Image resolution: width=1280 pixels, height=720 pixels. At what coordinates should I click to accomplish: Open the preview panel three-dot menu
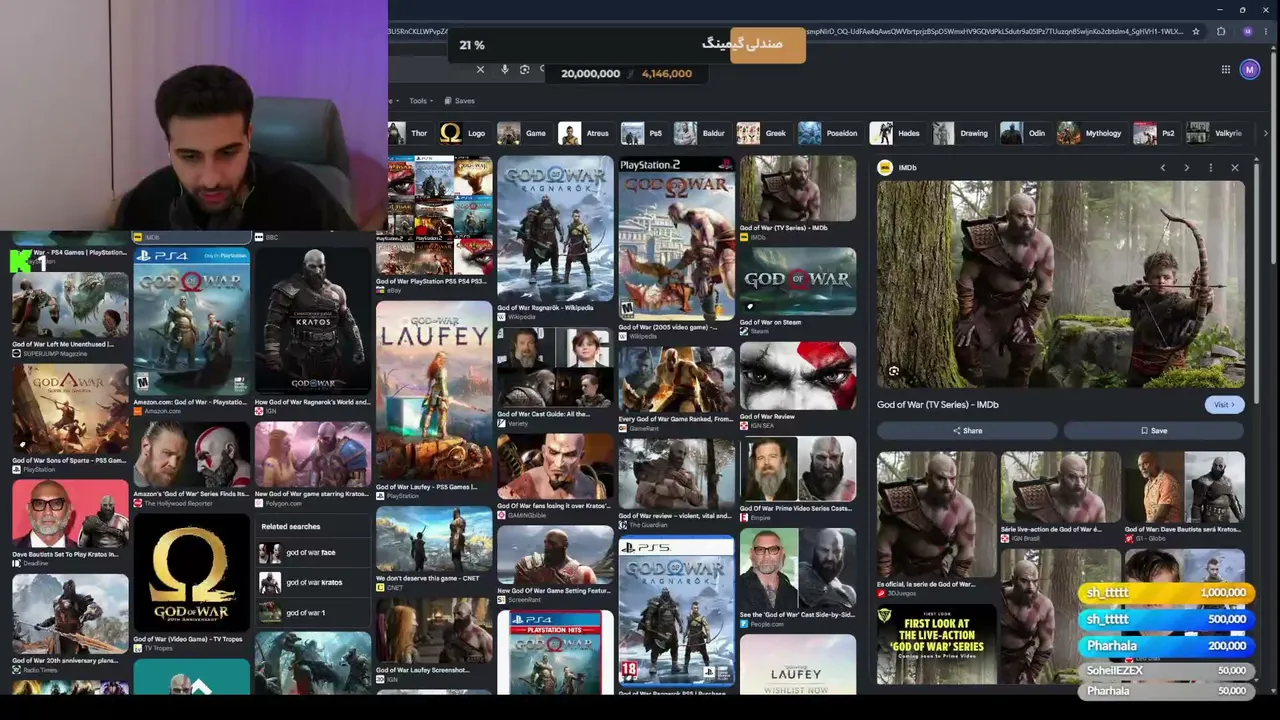(1210, 168)
